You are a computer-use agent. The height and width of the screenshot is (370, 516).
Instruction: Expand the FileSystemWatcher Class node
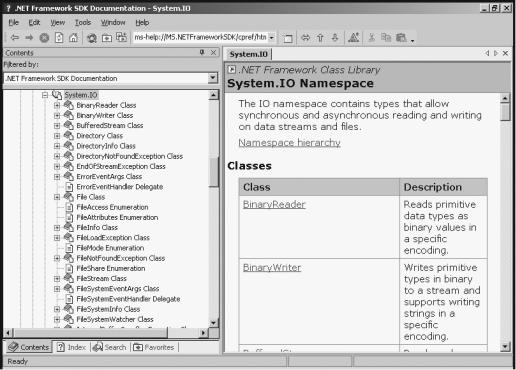coord(57,319)
